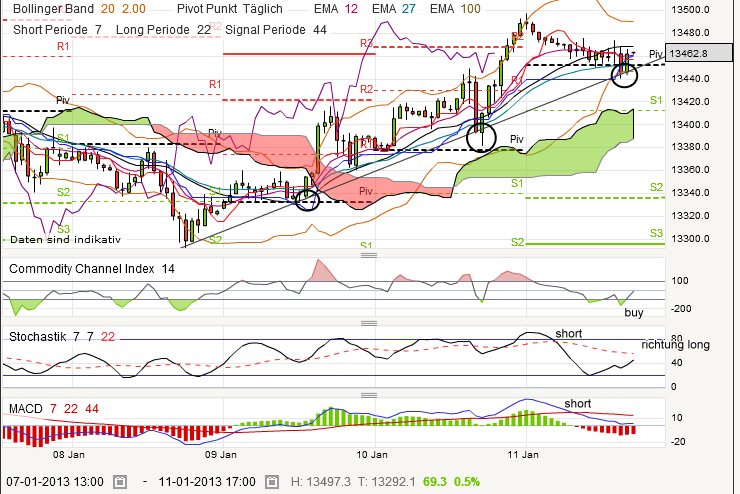This screenshot has height=494, width=740.
Task: Click the 08 Jan date axis label
Action: click(68, 455)
